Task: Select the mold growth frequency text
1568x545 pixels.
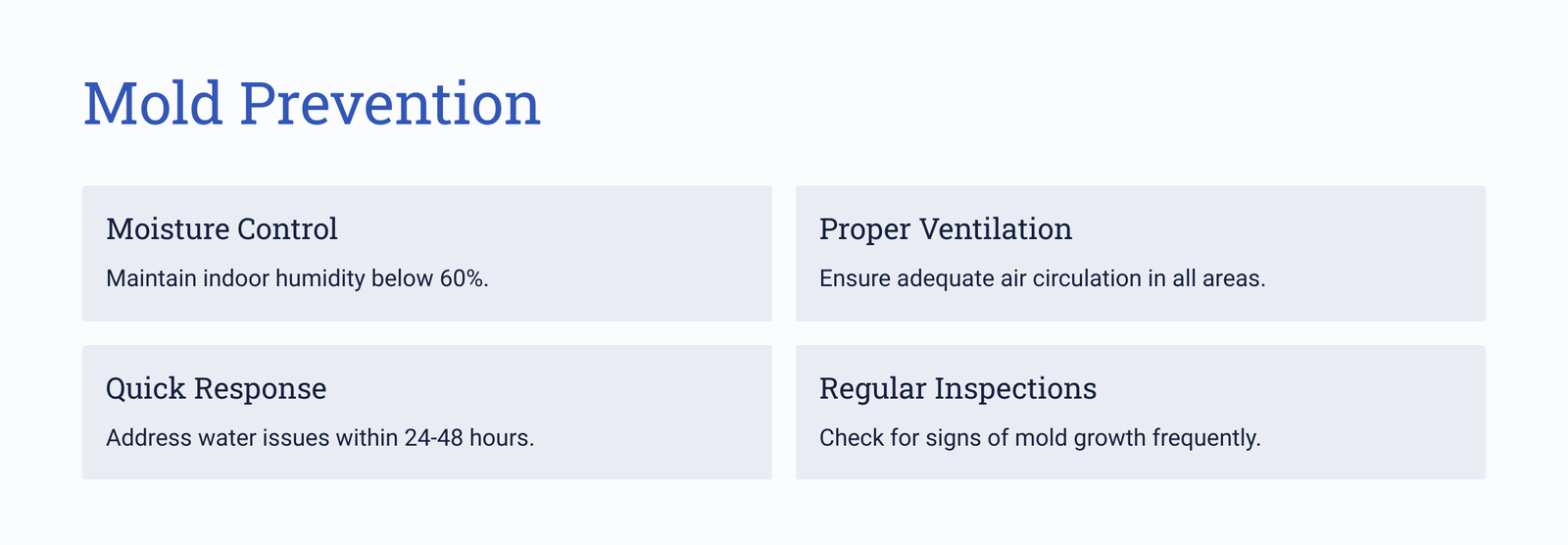Action: click(x=1040, y=437)
